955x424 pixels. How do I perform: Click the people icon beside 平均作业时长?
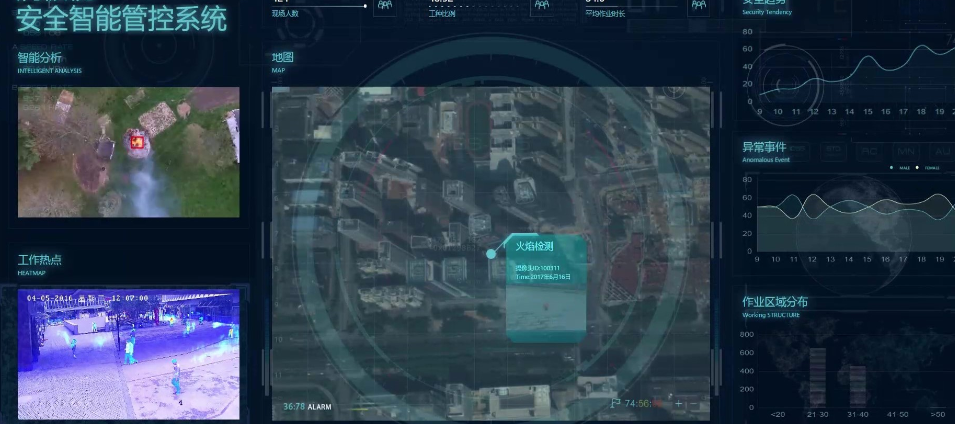(699, 5)
